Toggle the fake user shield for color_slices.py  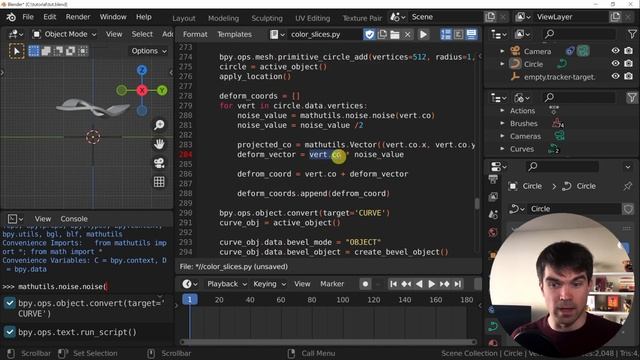pyautogui.click(x=369, y=34)
